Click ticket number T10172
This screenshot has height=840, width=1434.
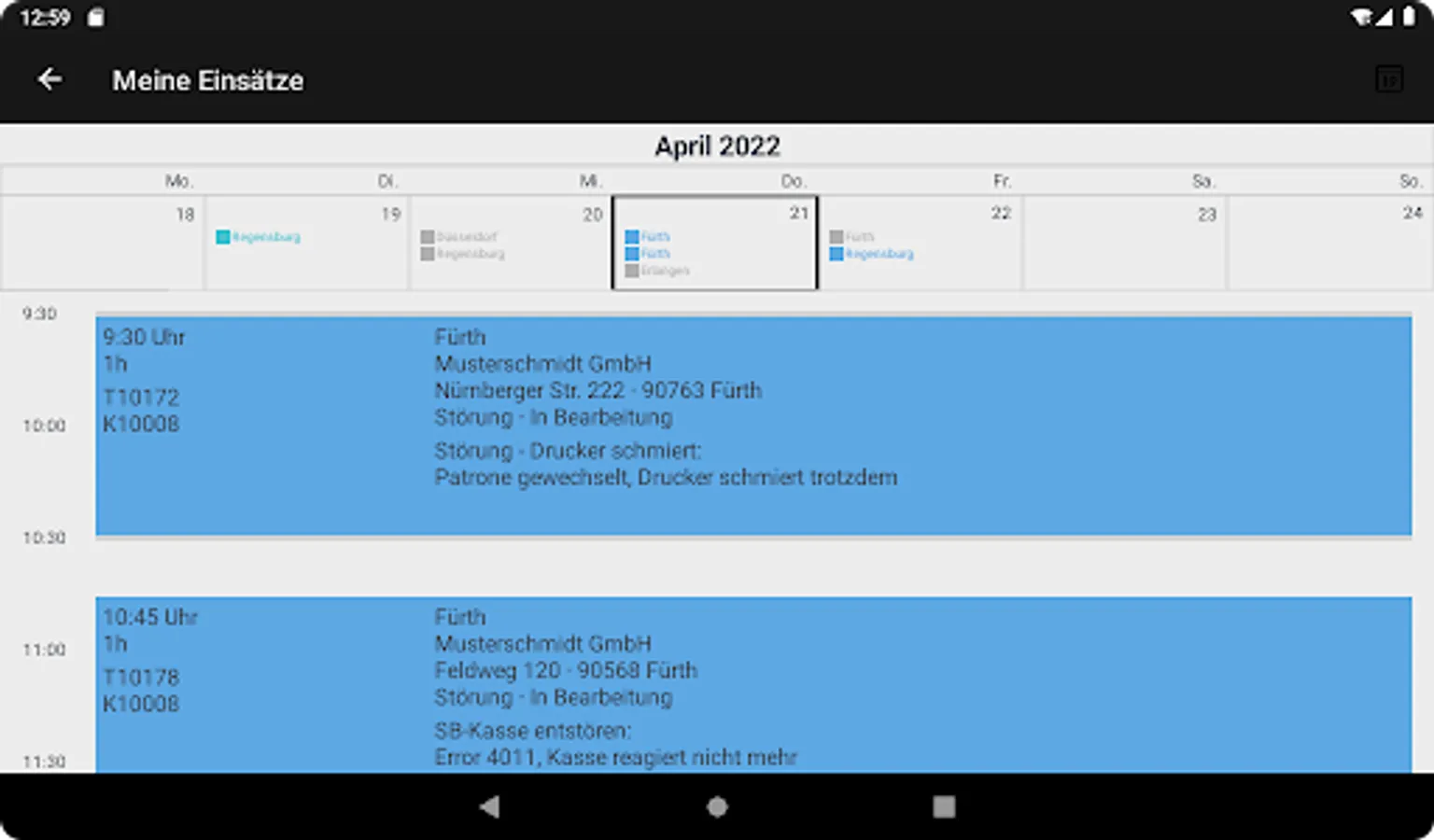pyautogui.click(x=141, y=398)
